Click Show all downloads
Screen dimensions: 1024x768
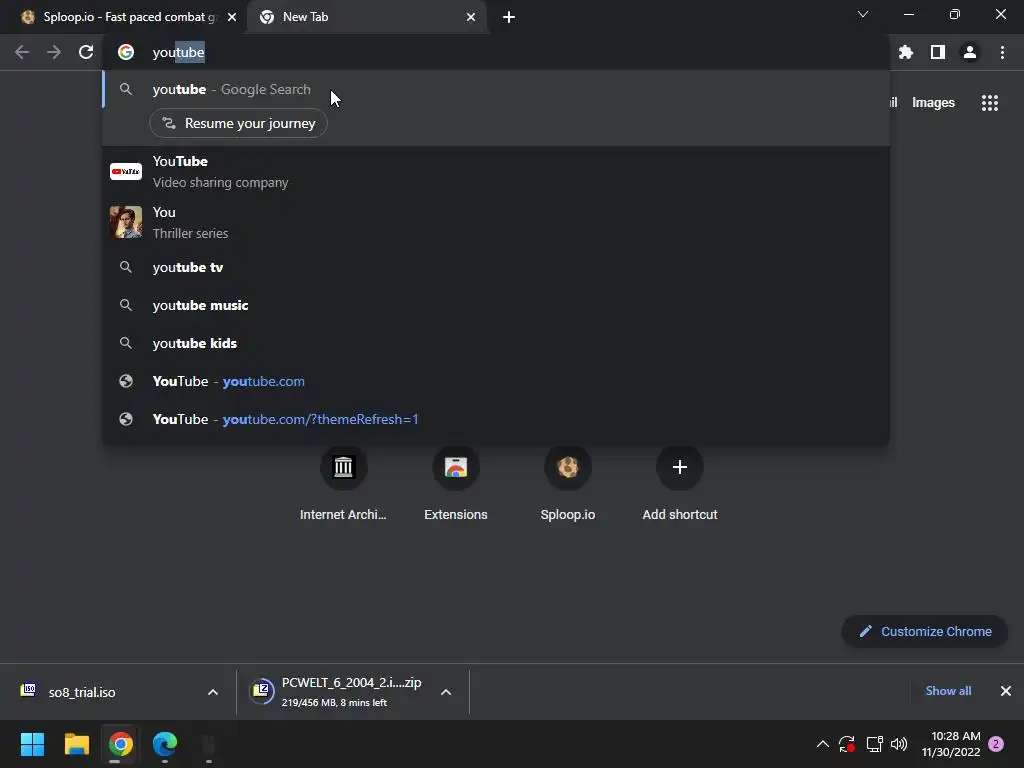pyautogui.click(x=948, y=691)
